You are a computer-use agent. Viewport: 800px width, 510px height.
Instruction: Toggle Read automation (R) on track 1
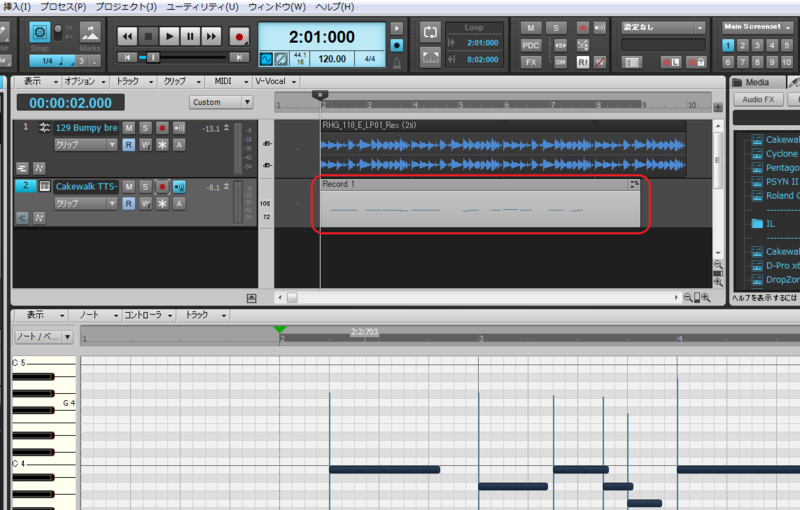click(129, 145)
